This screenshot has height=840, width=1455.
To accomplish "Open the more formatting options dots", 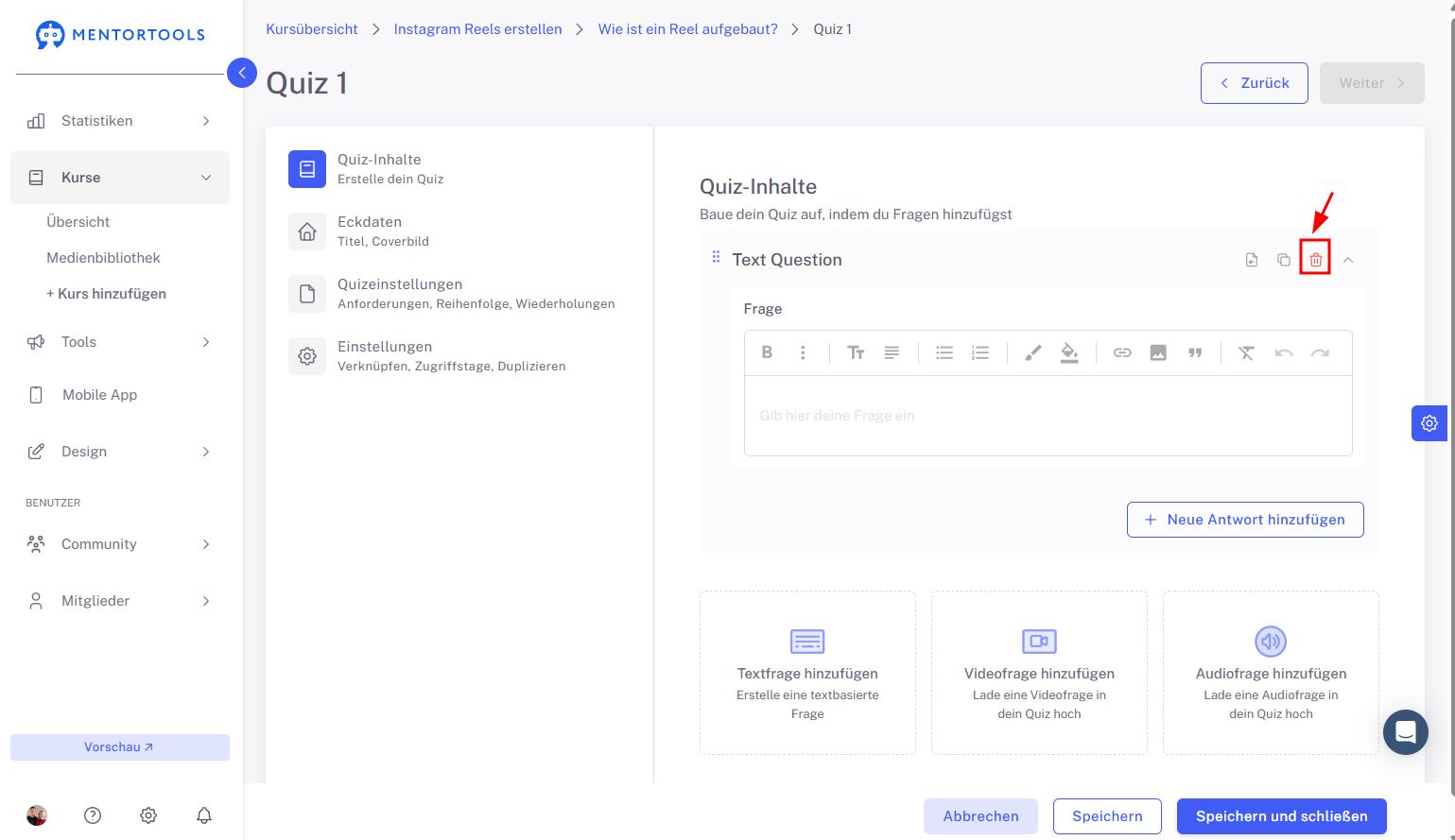I will tap(803, 352).
